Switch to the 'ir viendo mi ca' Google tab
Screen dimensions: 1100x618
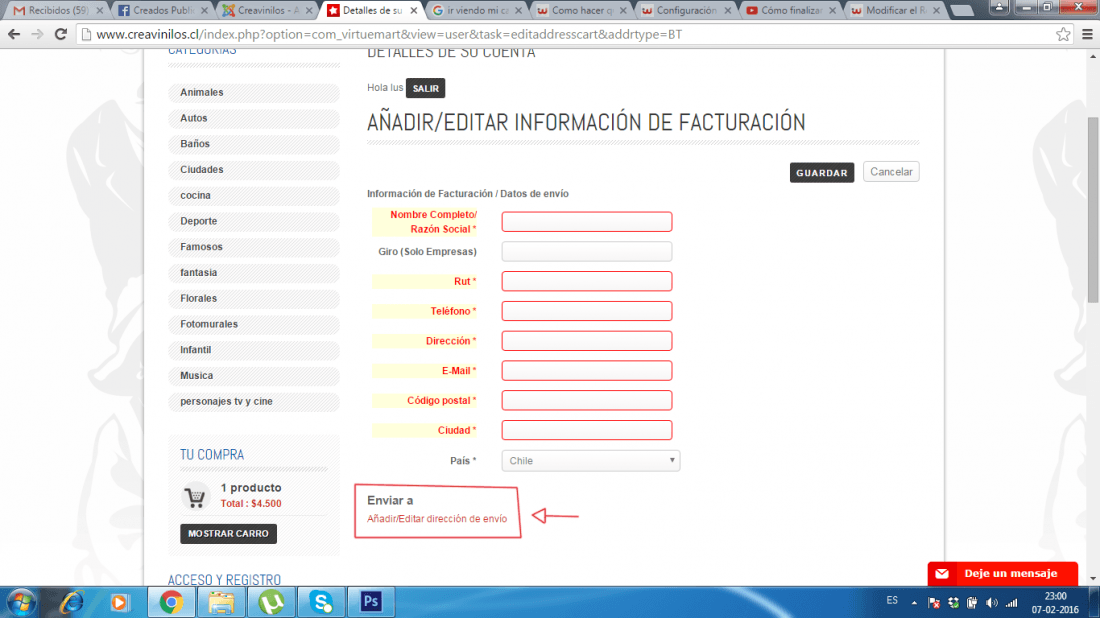tap(477, 11)
